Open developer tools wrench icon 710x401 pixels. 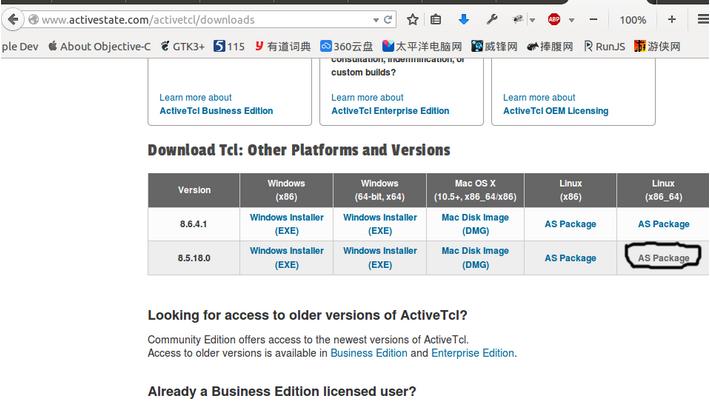(492, 19)
